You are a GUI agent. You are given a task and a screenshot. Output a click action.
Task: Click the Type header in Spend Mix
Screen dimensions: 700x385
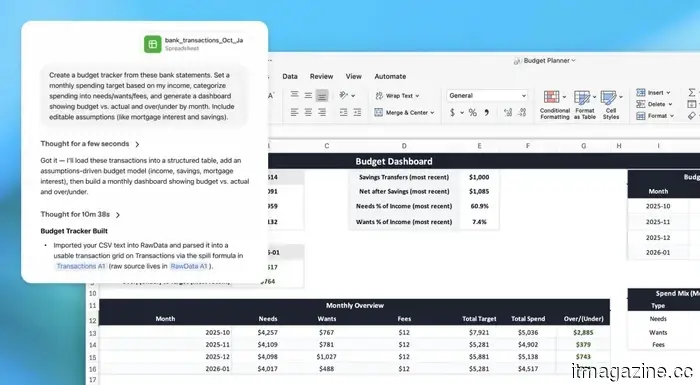tap(658, 306)
